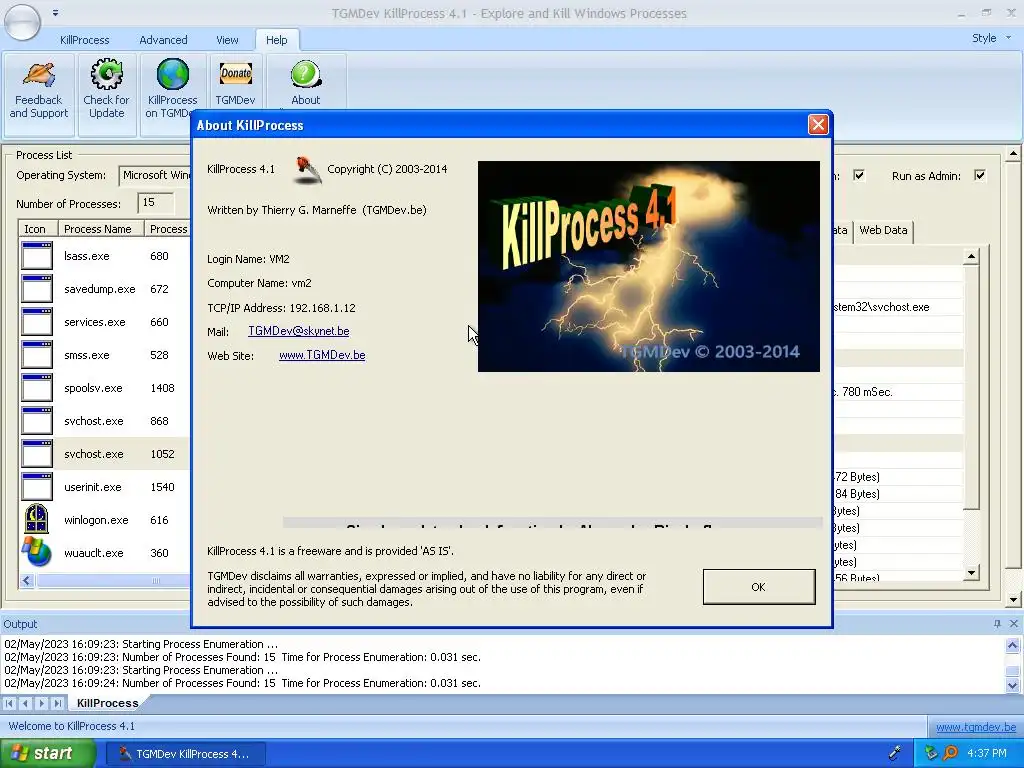Viewport: 1024px width, 768px height.
Task: Click the tray icon beside the clock
Action: tap(931, 753)
